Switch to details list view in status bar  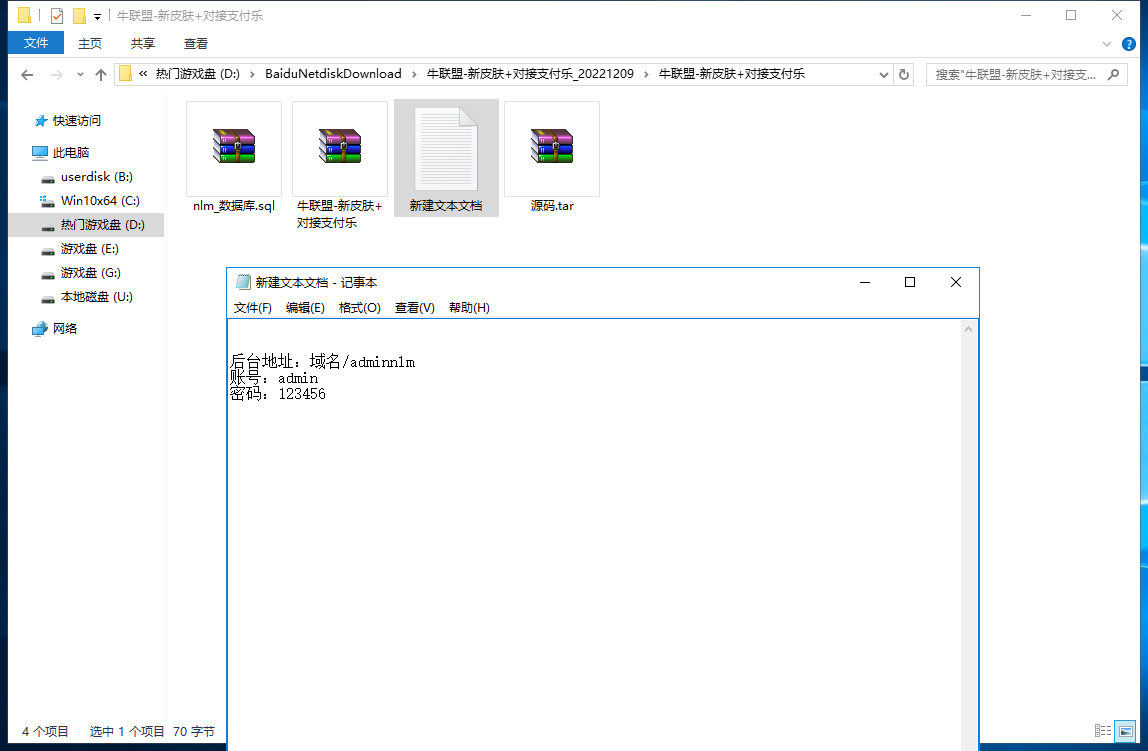coord(1103,731)
